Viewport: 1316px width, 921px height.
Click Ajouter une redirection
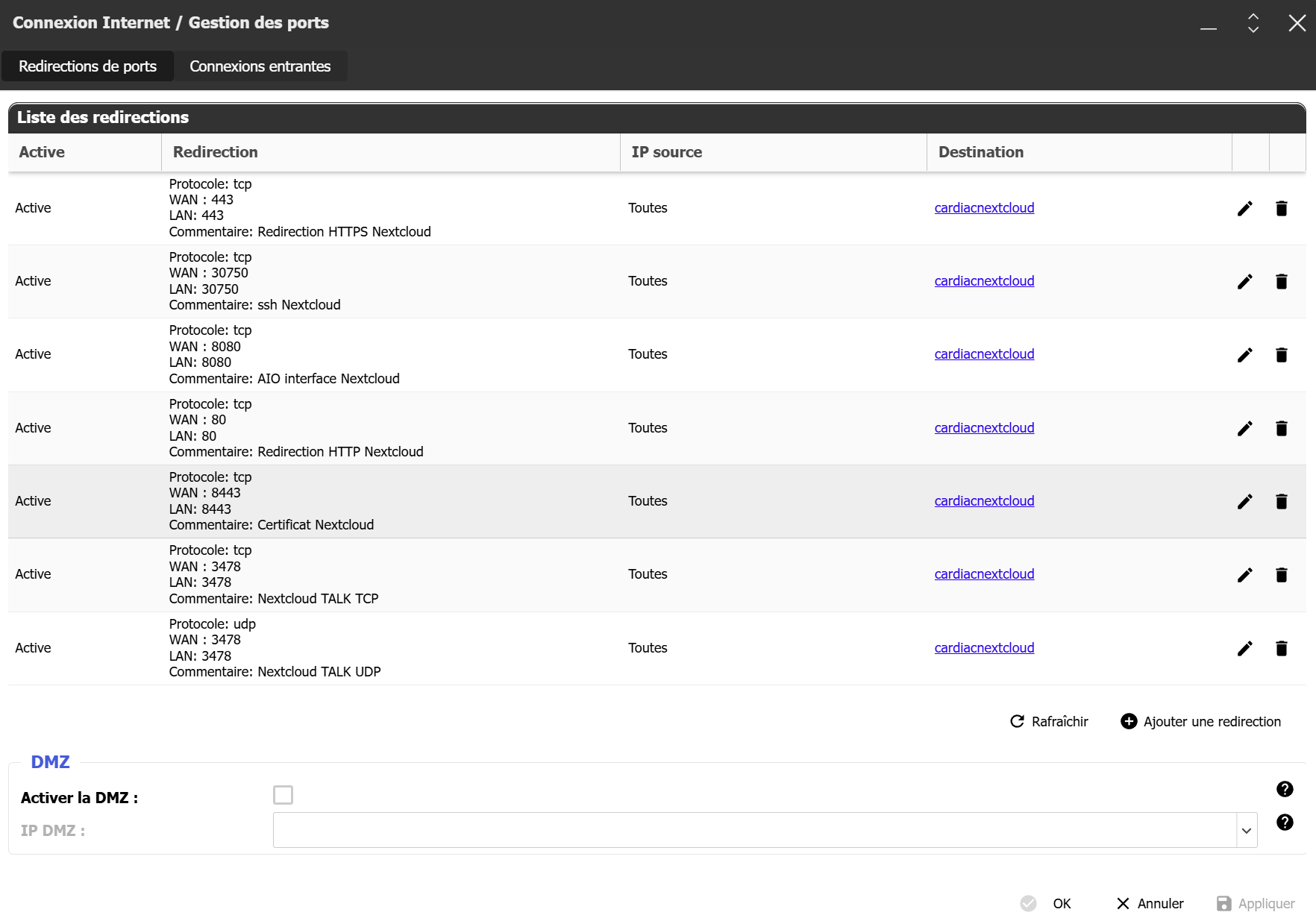pos(1201,722)
